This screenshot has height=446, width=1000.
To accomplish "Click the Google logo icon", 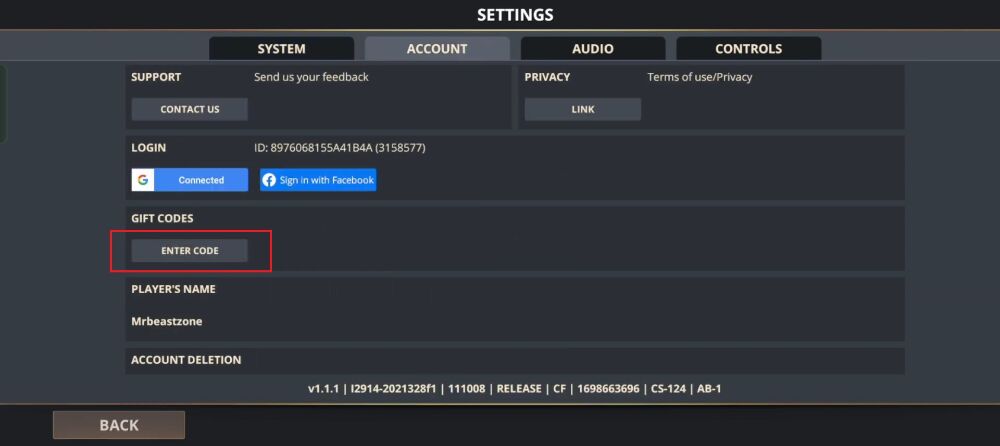I will pos(143,180).
